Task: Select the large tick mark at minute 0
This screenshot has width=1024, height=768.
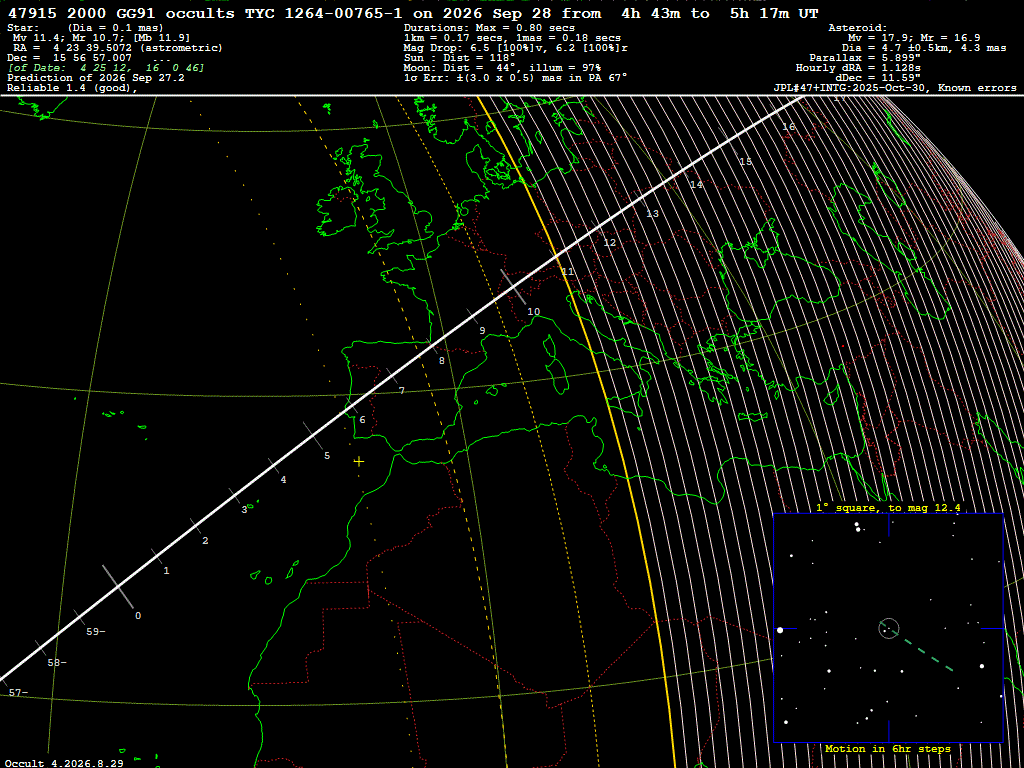Action: (x=118, y=586)
